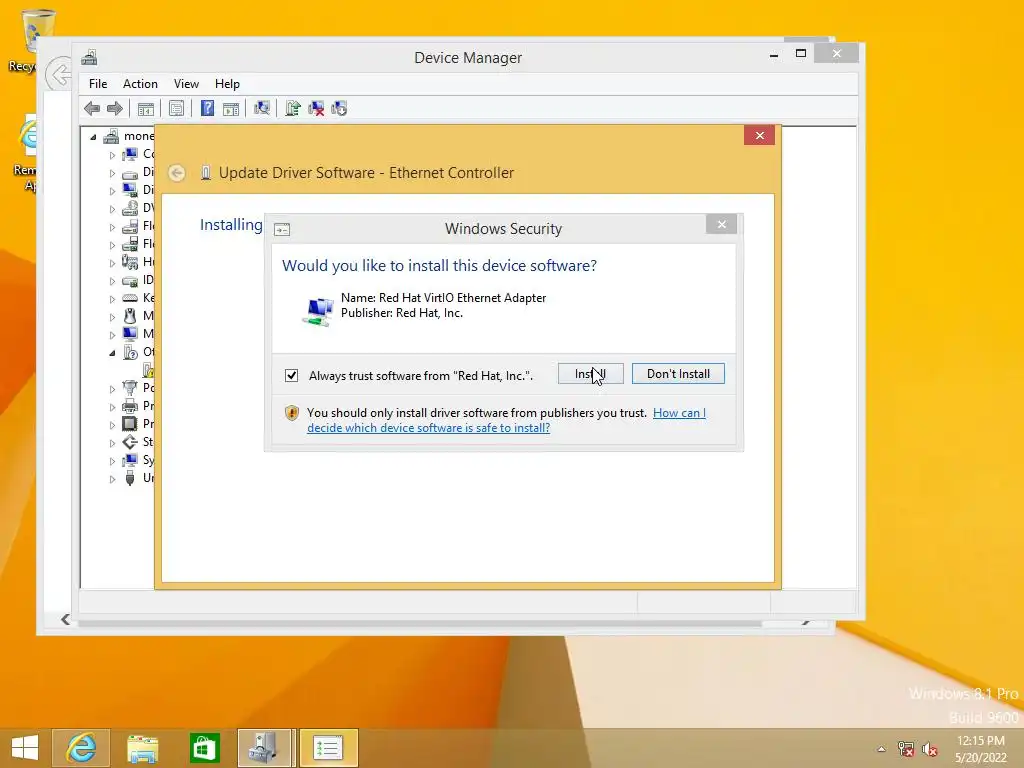Select the System devices icon
This screenshot has height=768, width=1024.
click(x=130, y=460)
